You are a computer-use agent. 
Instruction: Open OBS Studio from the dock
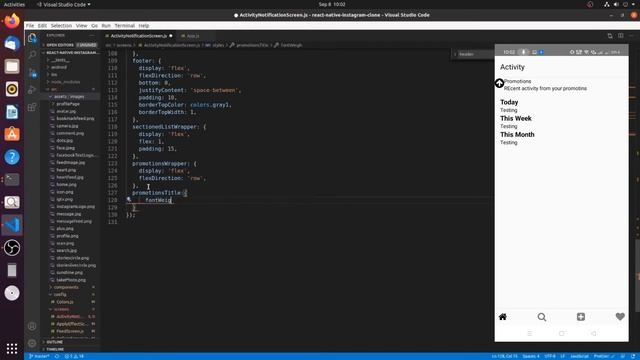(x=12, y=248)
